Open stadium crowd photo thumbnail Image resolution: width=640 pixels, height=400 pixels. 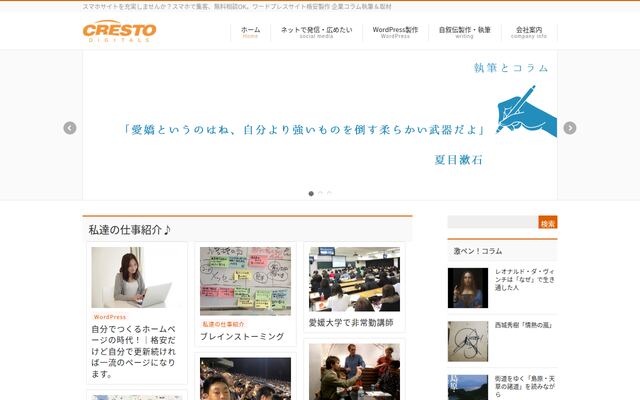245,379
